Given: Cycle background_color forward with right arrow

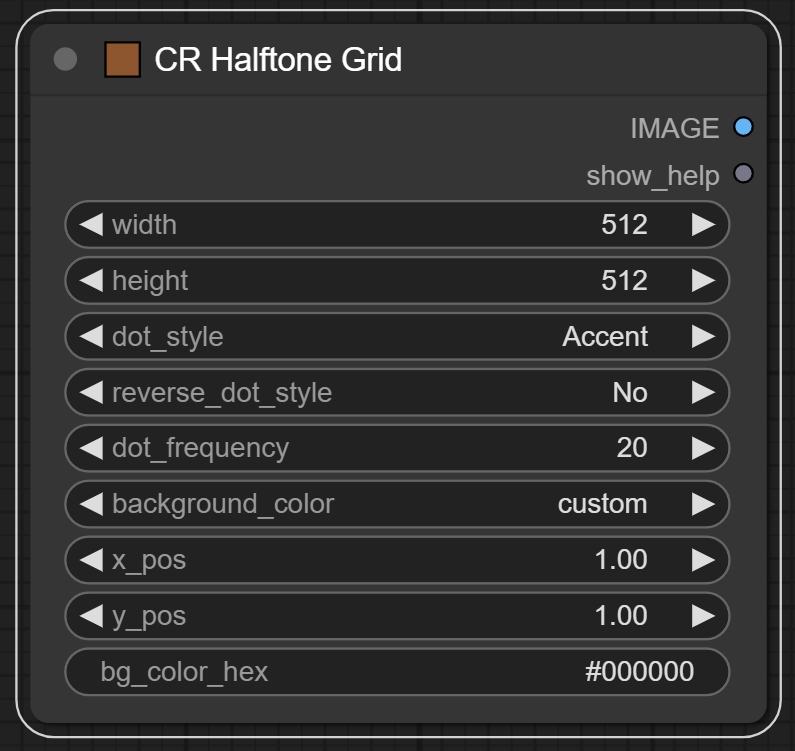Looking at the screenshot, I should click(703, 504).
